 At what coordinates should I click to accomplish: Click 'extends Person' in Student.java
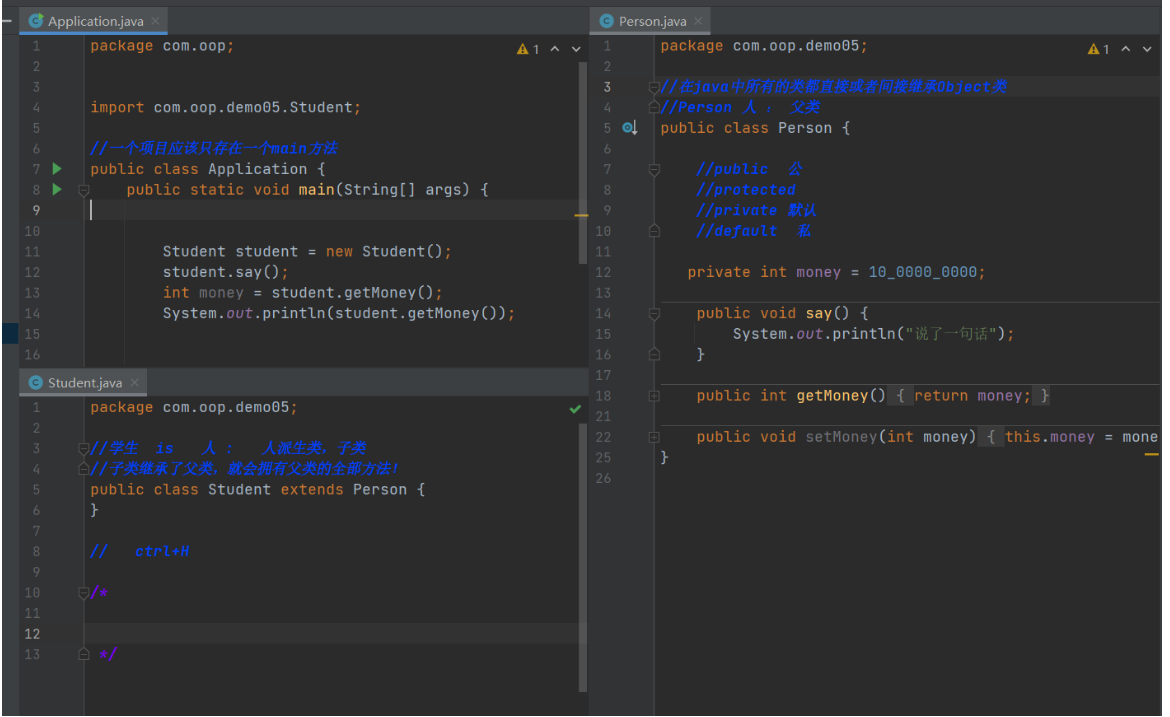point(344,489)
